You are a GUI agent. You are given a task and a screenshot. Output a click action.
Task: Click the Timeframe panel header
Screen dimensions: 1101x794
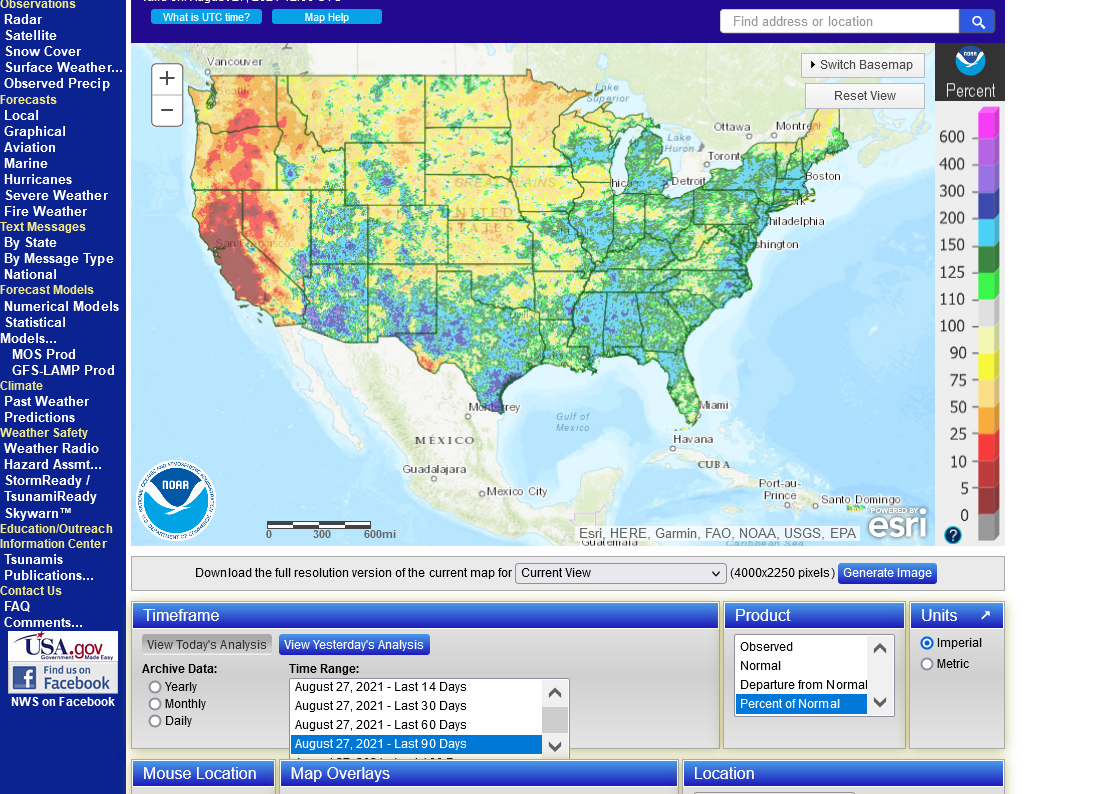click(426, 616)
